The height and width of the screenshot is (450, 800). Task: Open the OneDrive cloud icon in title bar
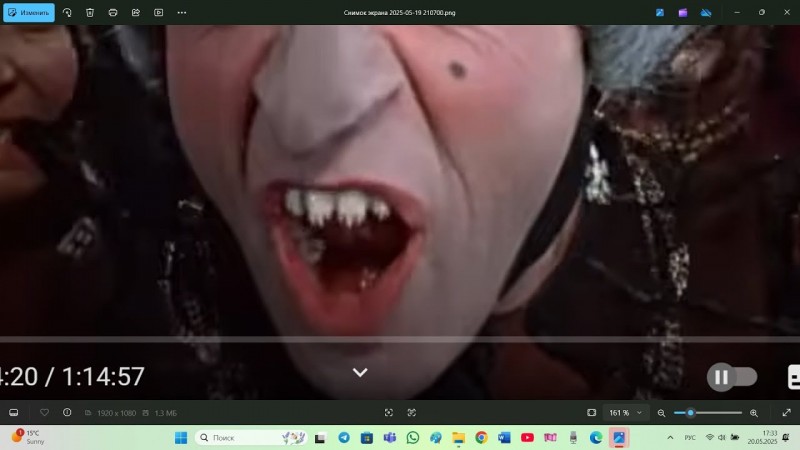pos(705,12)
